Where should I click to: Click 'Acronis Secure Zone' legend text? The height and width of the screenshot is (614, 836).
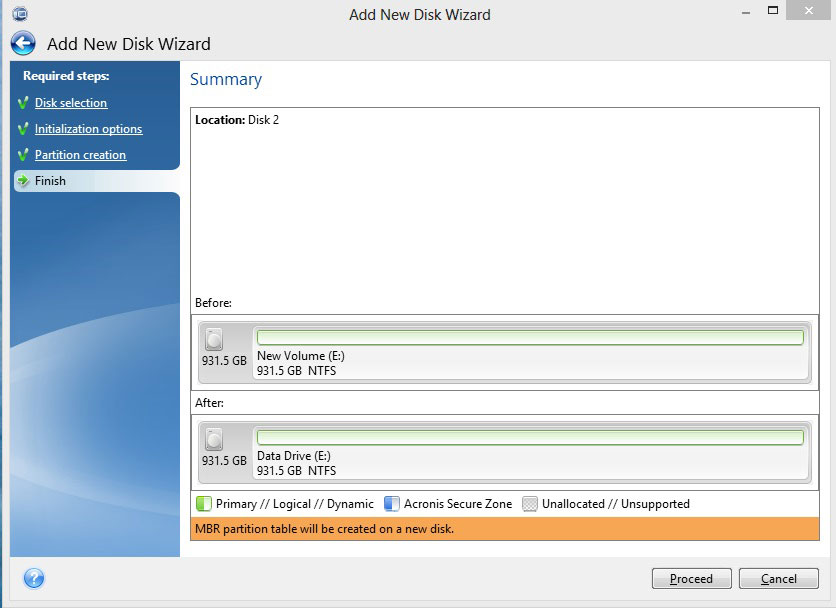[458, 504]
